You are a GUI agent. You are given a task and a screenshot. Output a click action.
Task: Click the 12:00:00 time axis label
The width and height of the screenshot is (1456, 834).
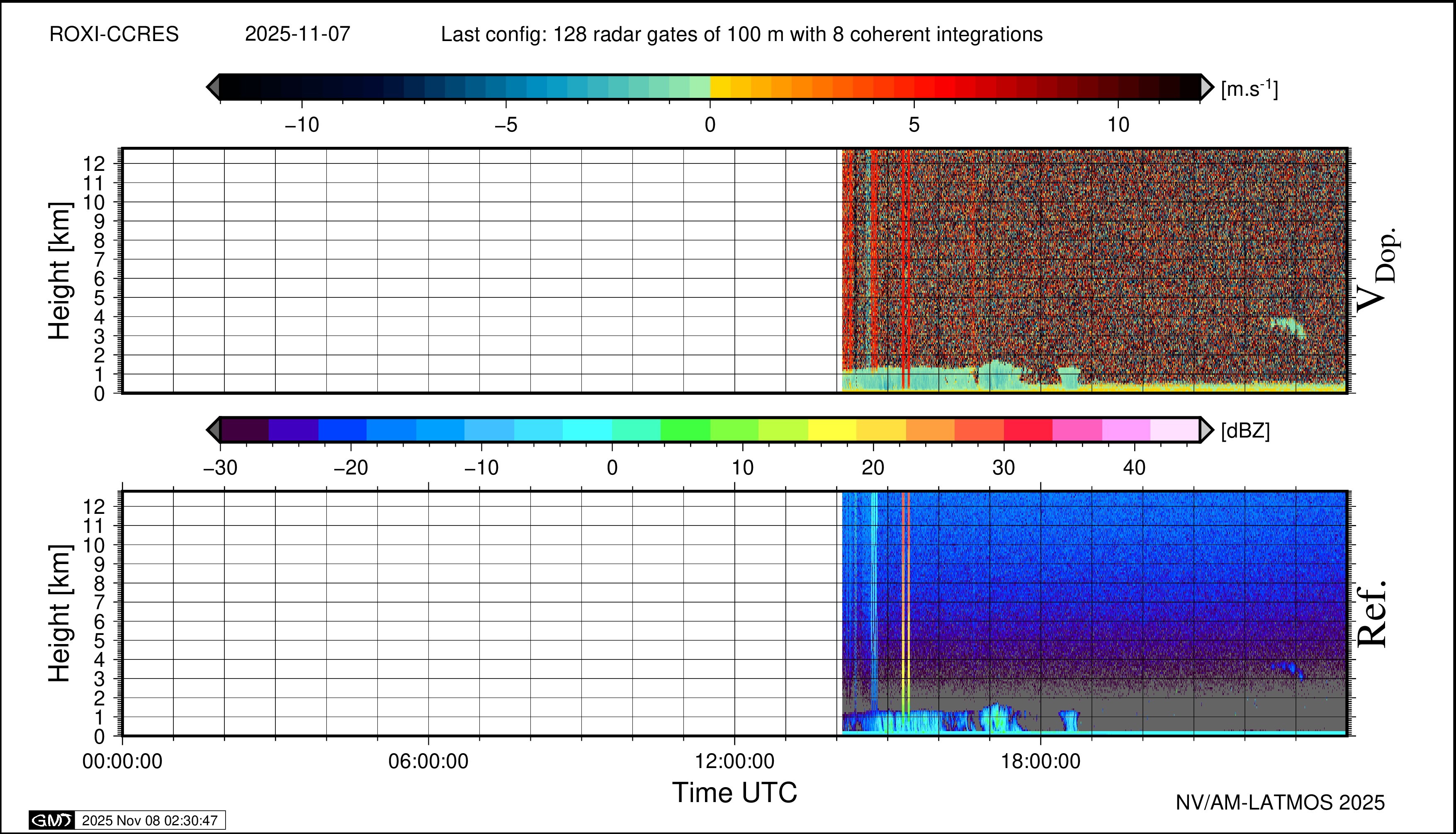point(735,761)
